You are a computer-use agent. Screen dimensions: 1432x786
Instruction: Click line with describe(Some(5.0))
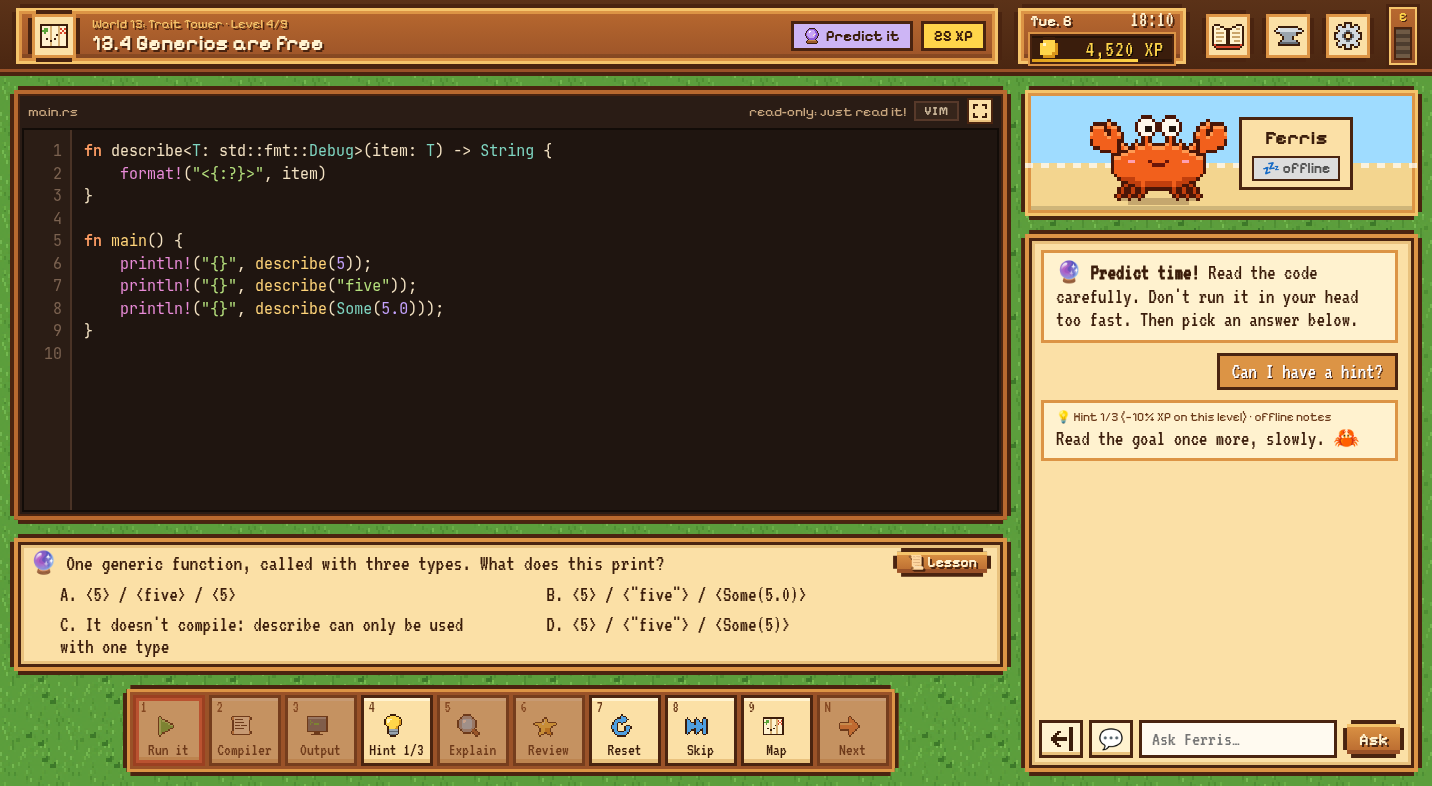pyautogui.click(x=281, y=308)
